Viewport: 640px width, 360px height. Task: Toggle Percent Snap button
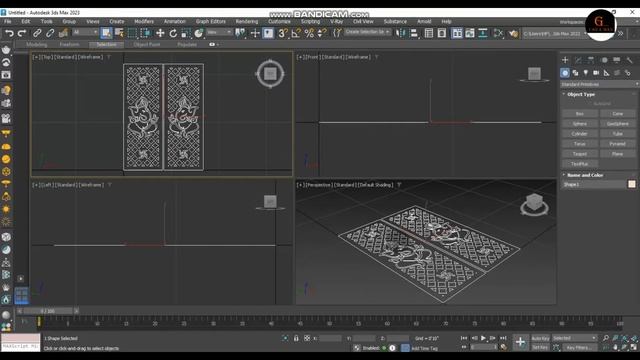pyautogui.click(x=309, y=33)
